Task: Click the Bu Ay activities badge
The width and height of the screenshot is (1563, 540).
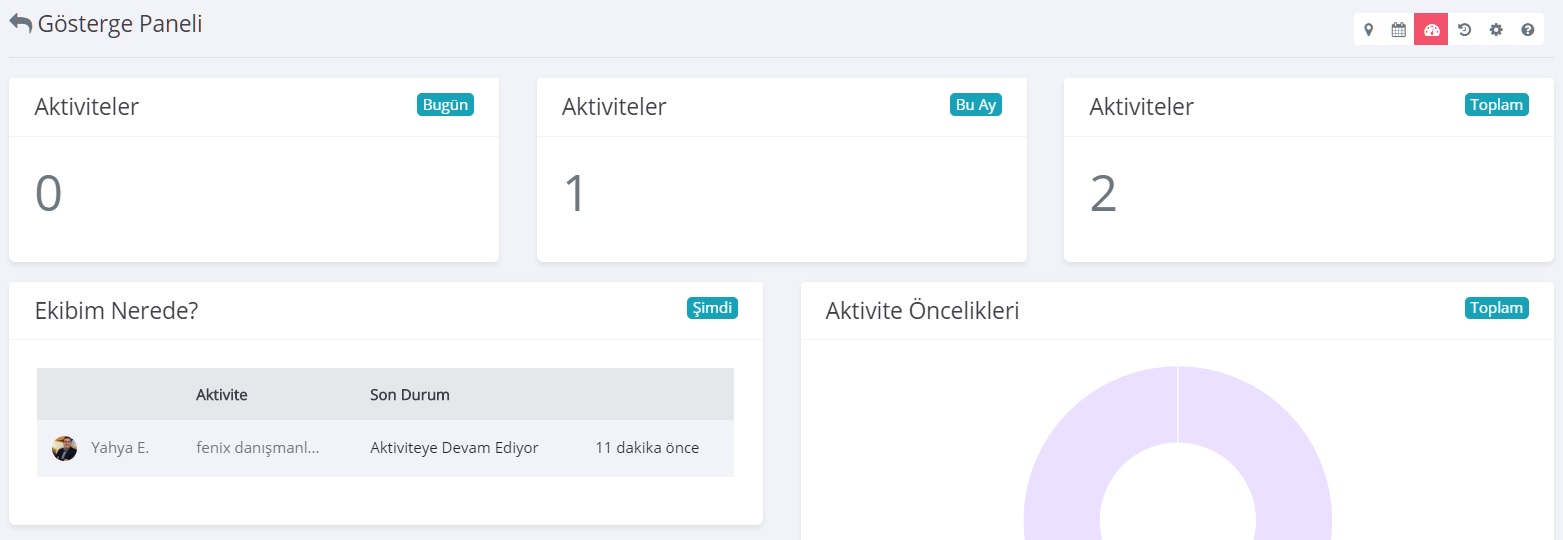Action: tap(975, 105)
